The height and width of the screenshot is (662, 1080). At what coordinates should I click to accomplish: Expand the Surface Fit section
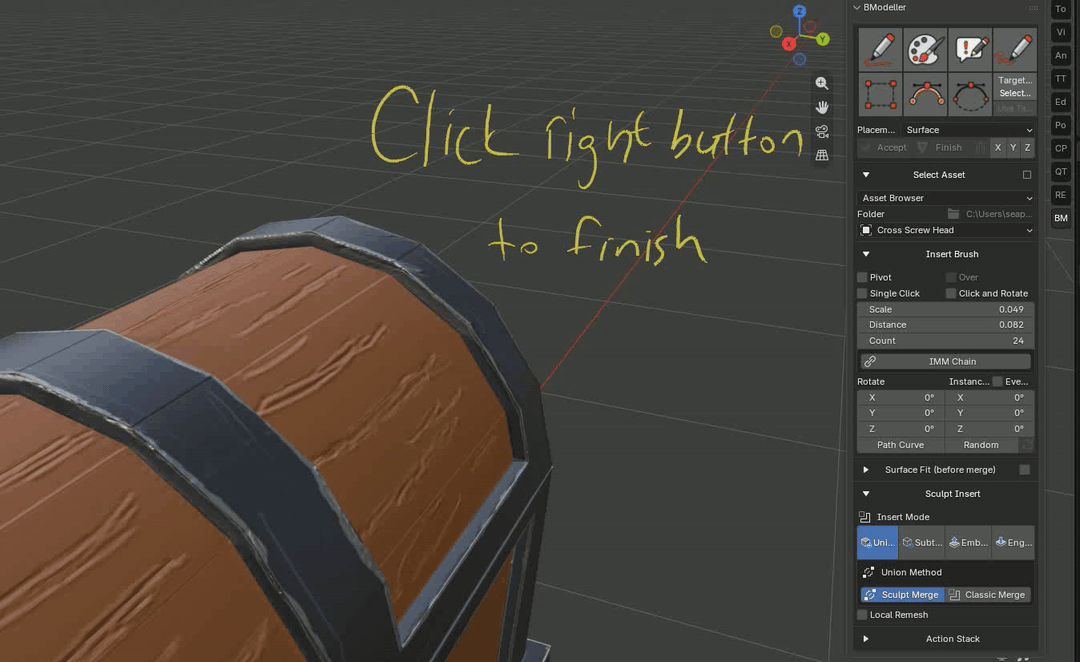click(866, 470)
